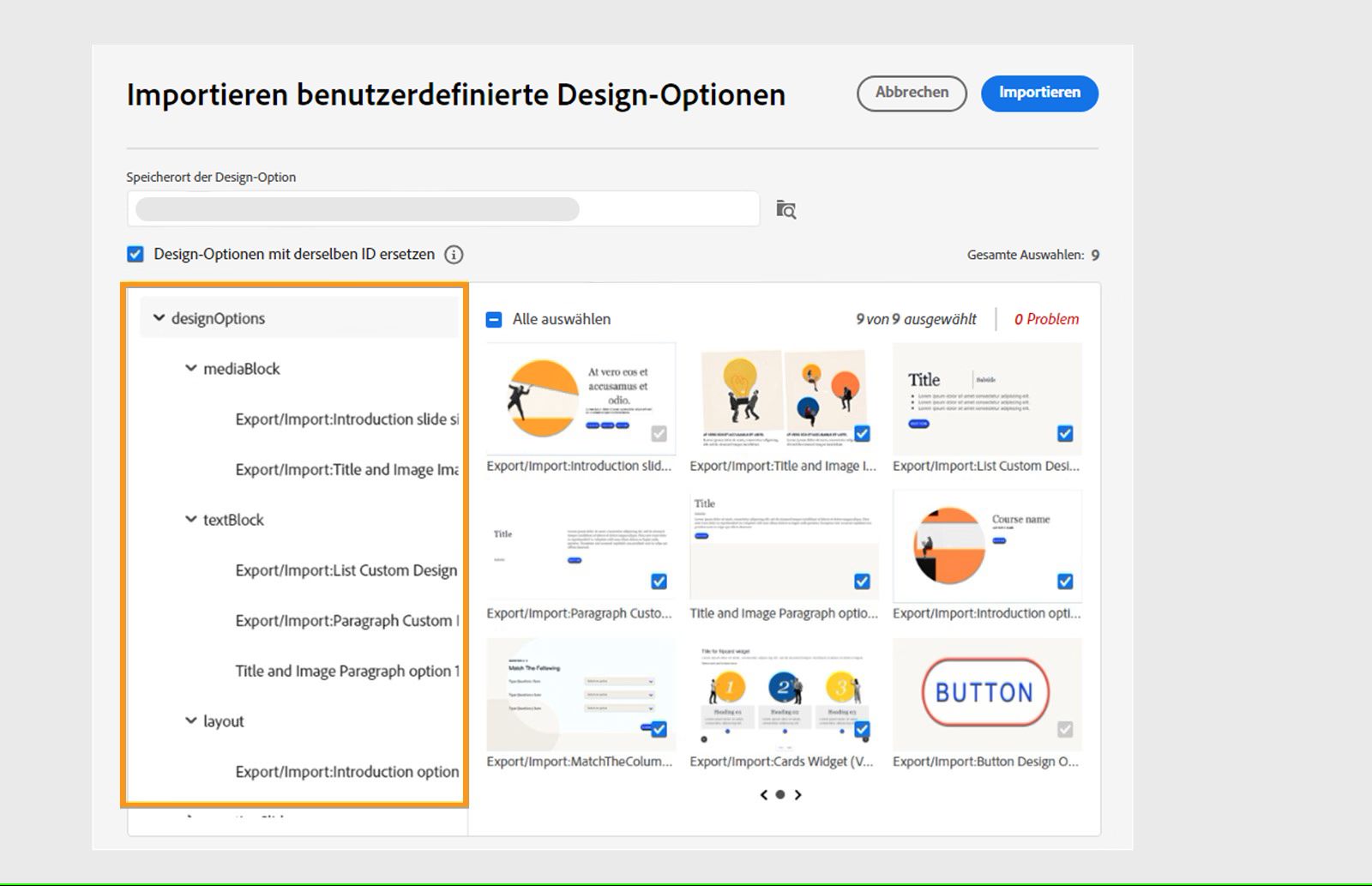Screen dimensions: 1372x886
Task: Collapse the textBlock section
Action: tap(190, 520)
